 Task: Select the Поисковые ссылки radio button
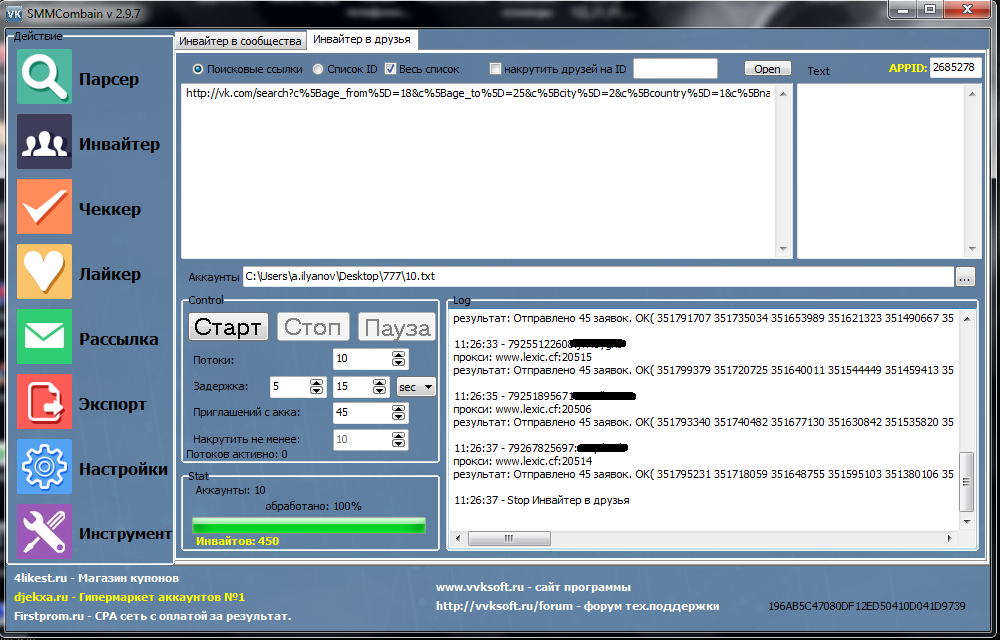pos(197,70)
